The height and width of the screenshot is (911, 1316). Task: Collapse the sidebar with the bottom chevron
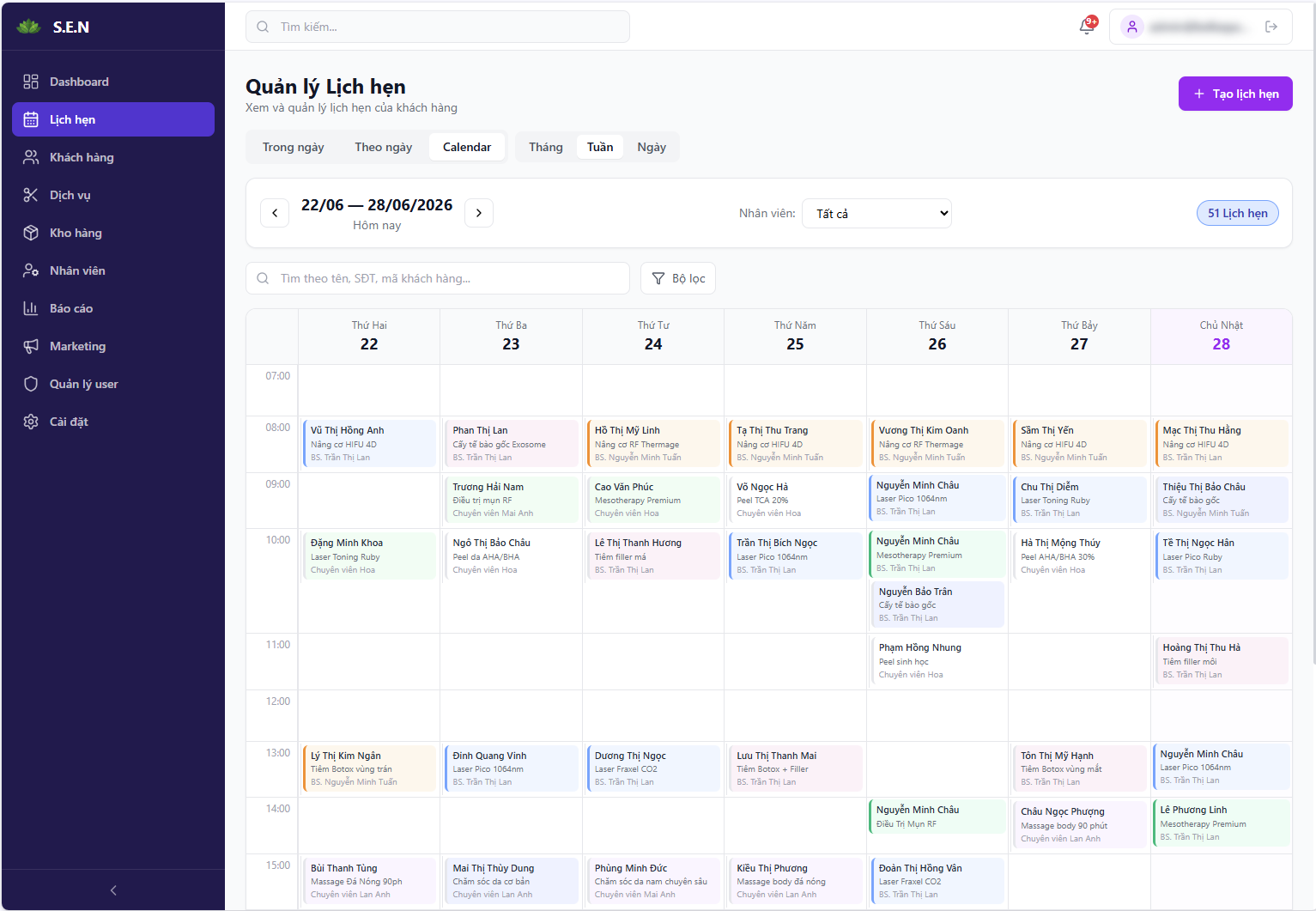[113, 890]
